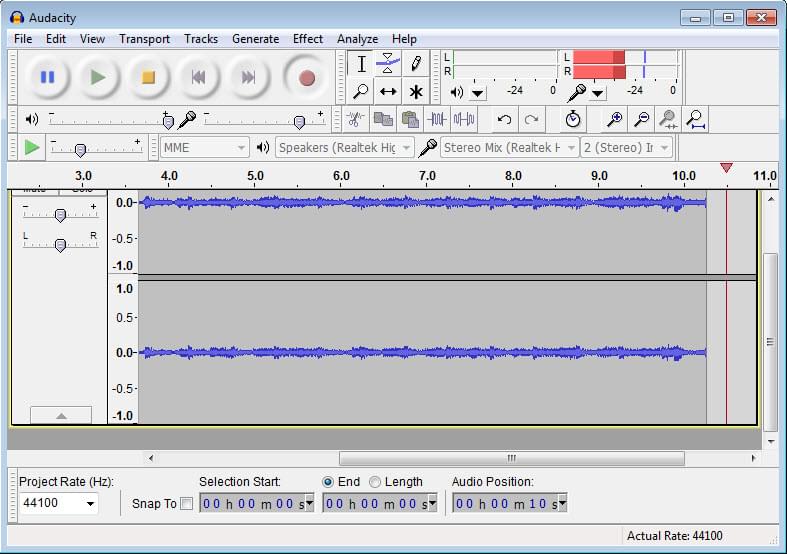Image resolution: width=787 pixels, height=554 pixels.
Task: Select the Multi-Tool asterisk icon
Action: point(416,92)
